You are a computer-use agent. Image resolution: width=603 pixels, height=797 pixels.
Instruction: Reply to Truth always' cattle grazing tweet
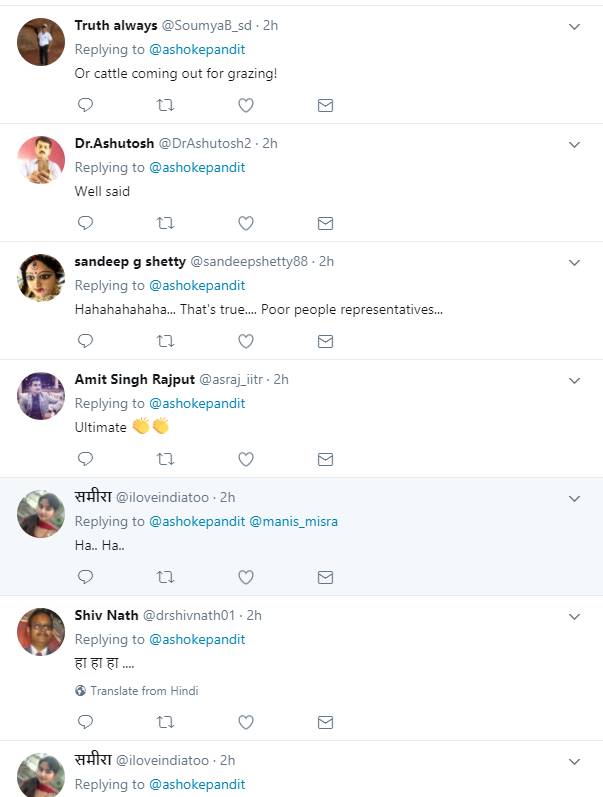click(x=86, y=105)
